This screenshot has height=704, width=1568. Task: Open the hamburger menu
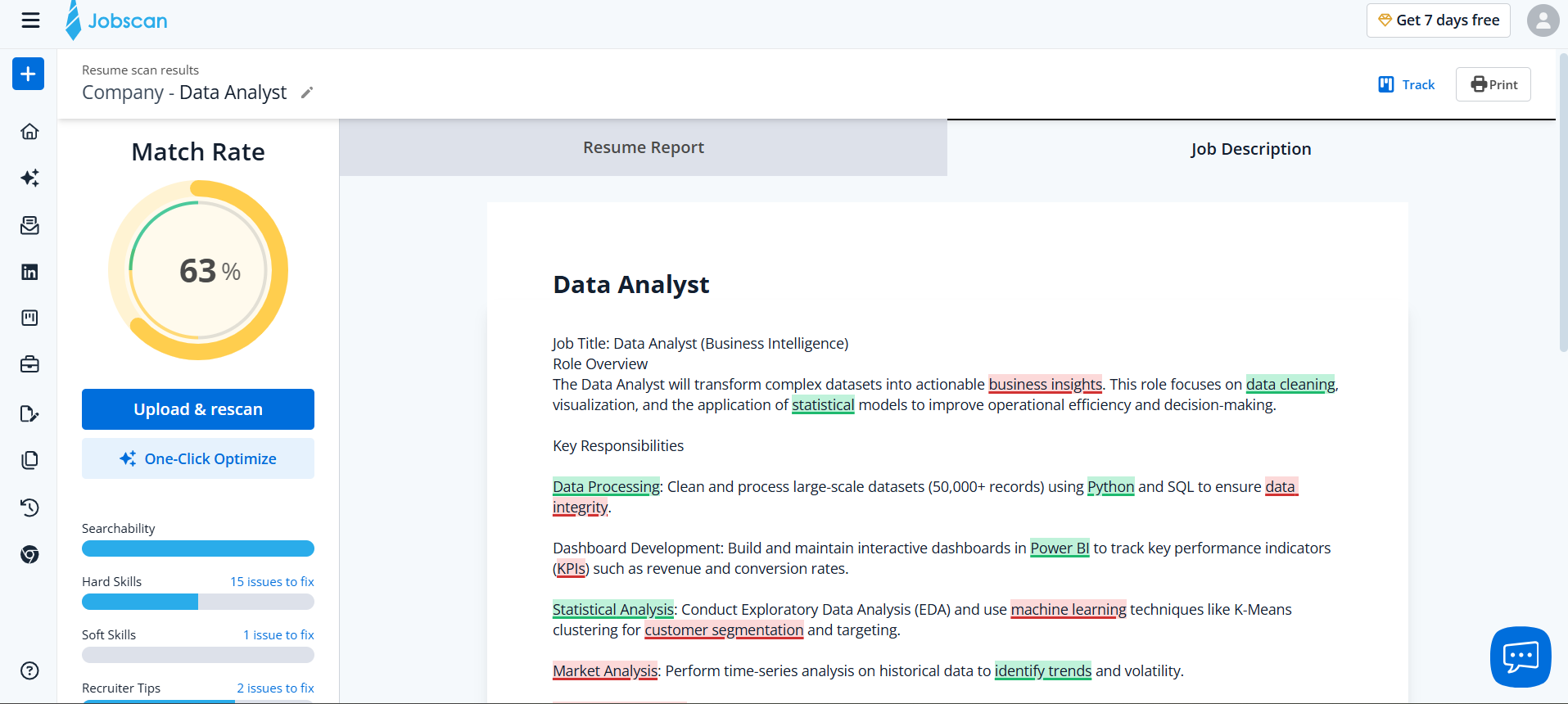pyautogui.click(x=30, y=20)
